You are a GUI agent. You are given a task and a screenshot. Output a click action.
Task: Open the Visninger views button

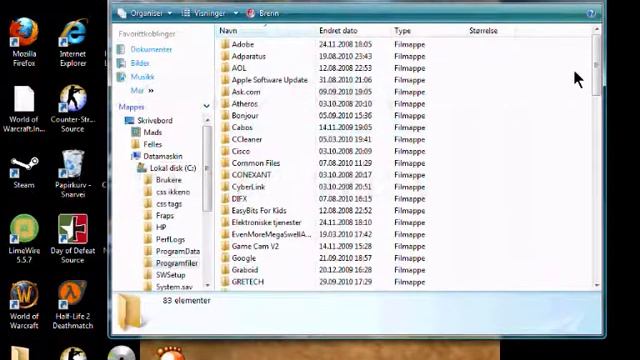[204, 13]
